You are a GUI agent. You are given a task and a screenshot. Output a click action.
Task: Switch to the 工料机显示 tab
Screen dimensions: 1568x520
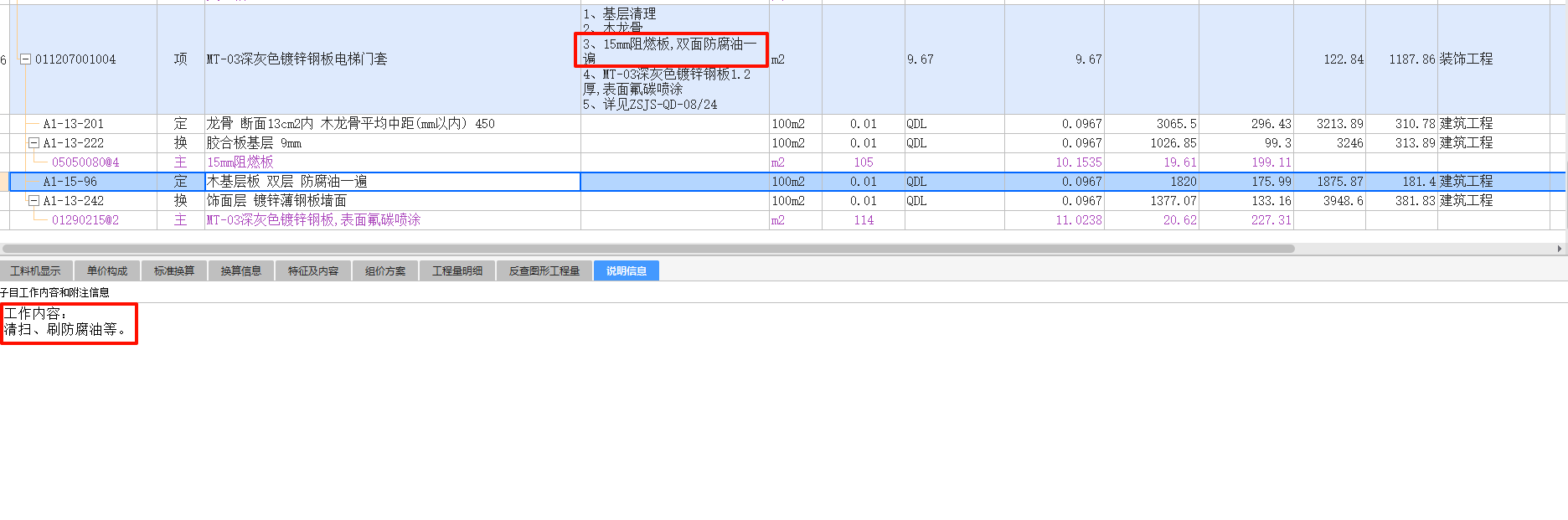tap(35, 271)
